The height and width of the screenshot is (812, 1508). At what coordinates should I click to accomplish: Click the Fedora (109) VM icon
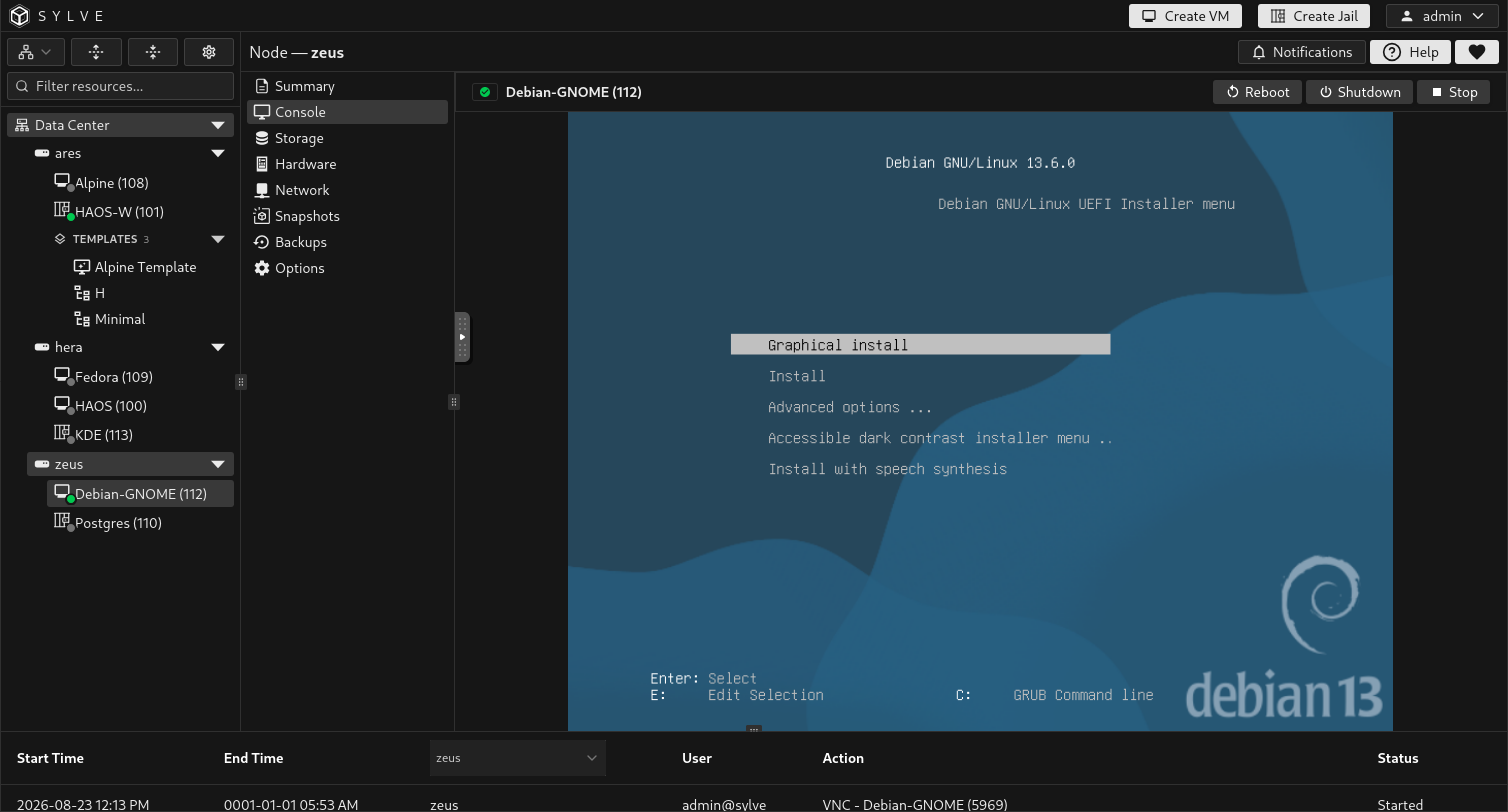[63, 376]
